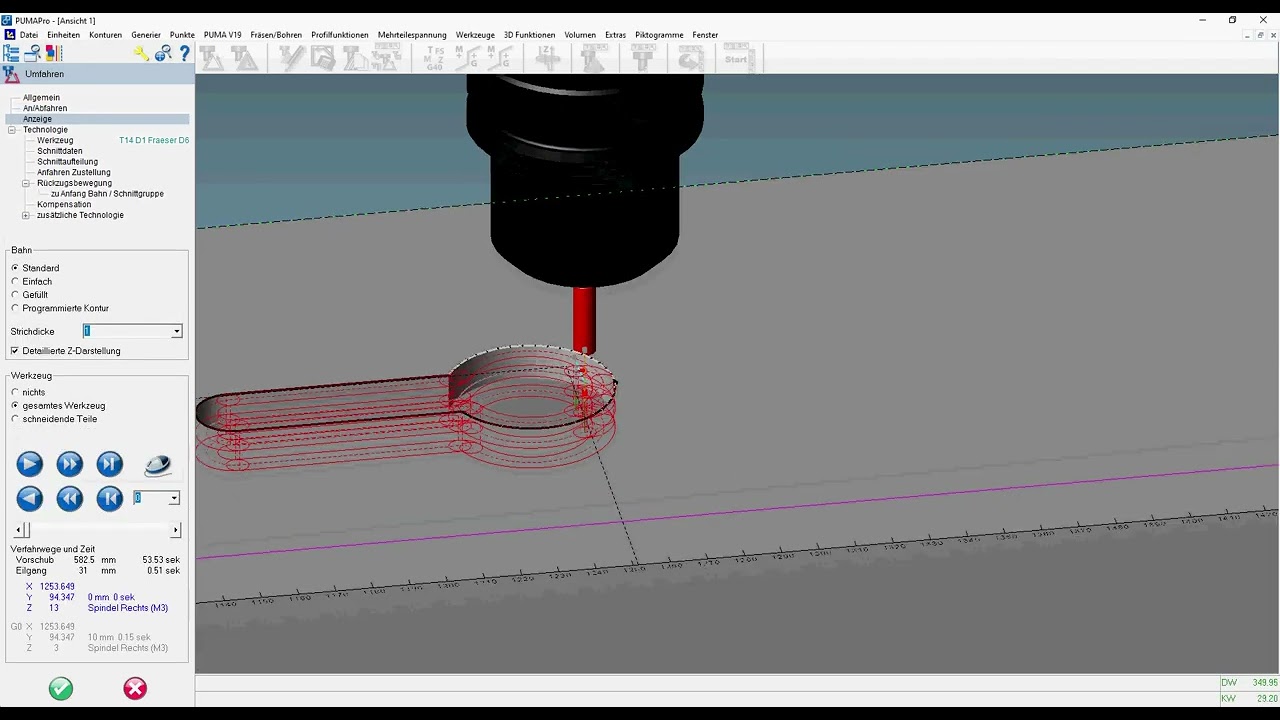
Task: Click the greyed Z-axis toolbar icon
Action: [x=548, y=57]
